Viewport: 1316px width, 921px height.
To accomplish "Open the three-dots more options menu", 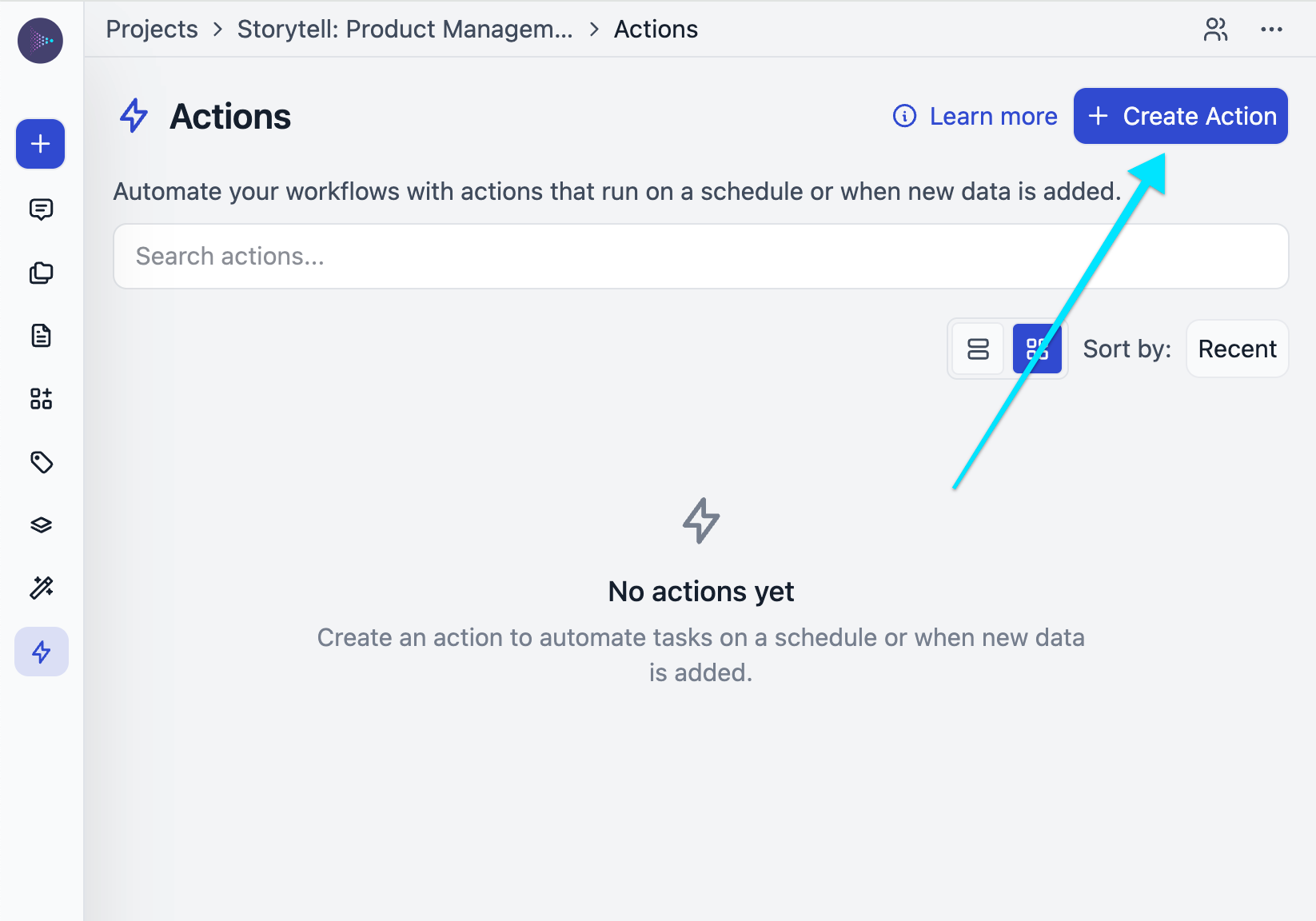I will [x=1271, y=30].
